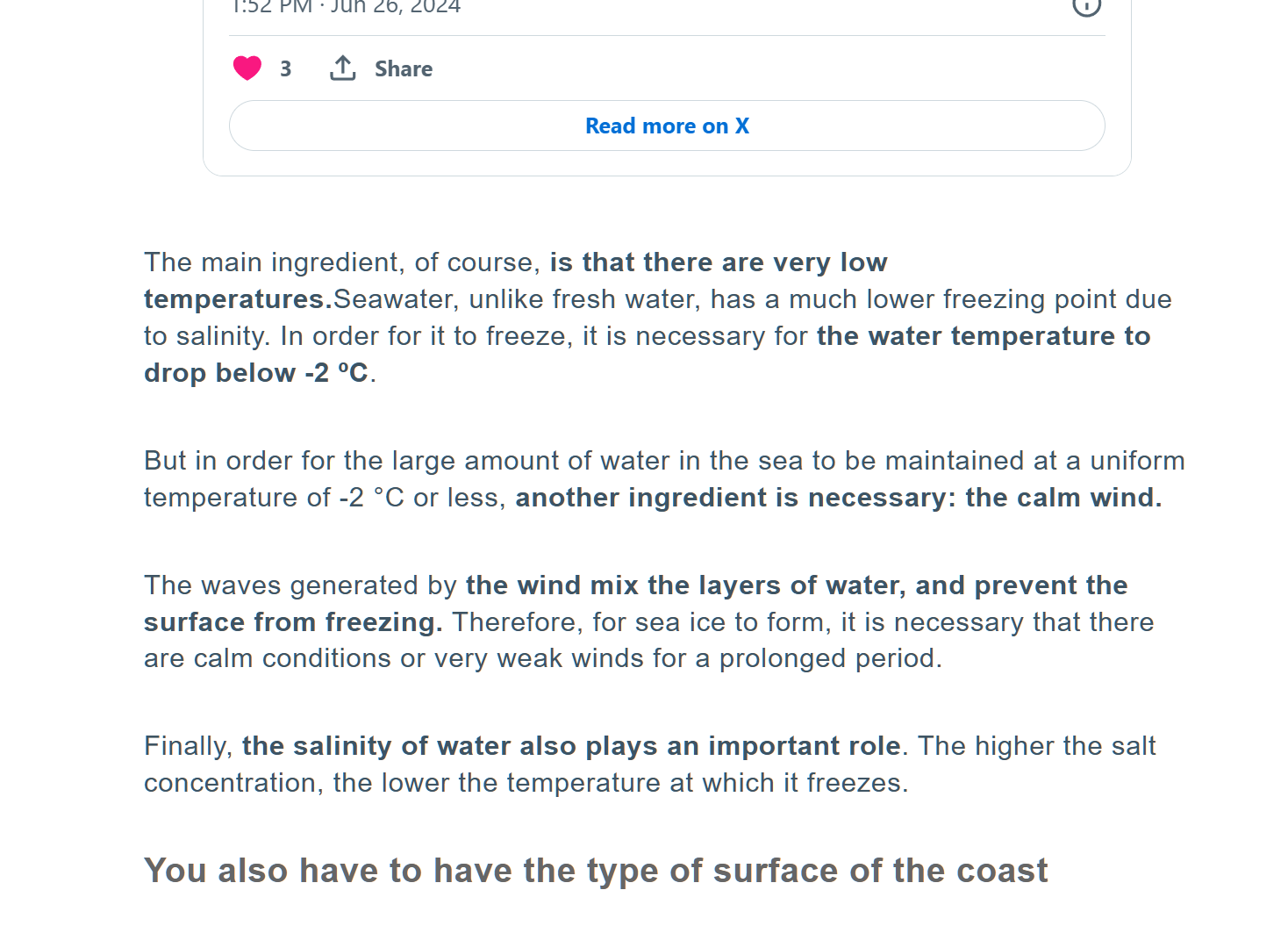Click bold text 'another ingredient is necessary: the calm wind.'
This screenshot has height=926, width=1288.
[839, 498]
